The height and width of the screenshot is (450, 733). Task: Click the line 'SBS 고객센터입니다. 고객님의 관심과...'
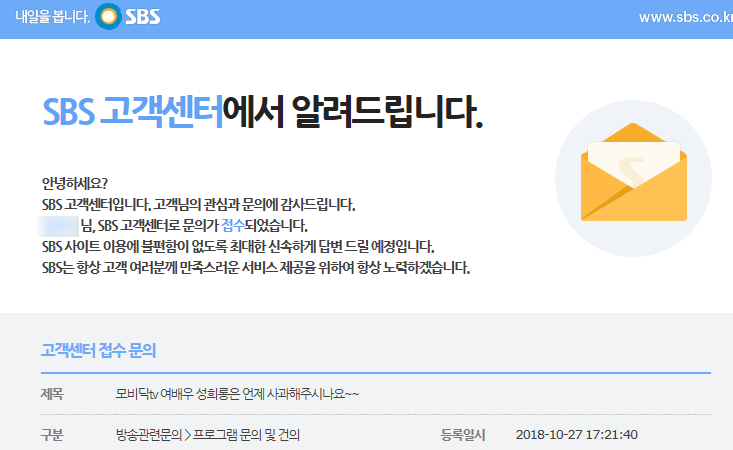(x=199, y=205)
